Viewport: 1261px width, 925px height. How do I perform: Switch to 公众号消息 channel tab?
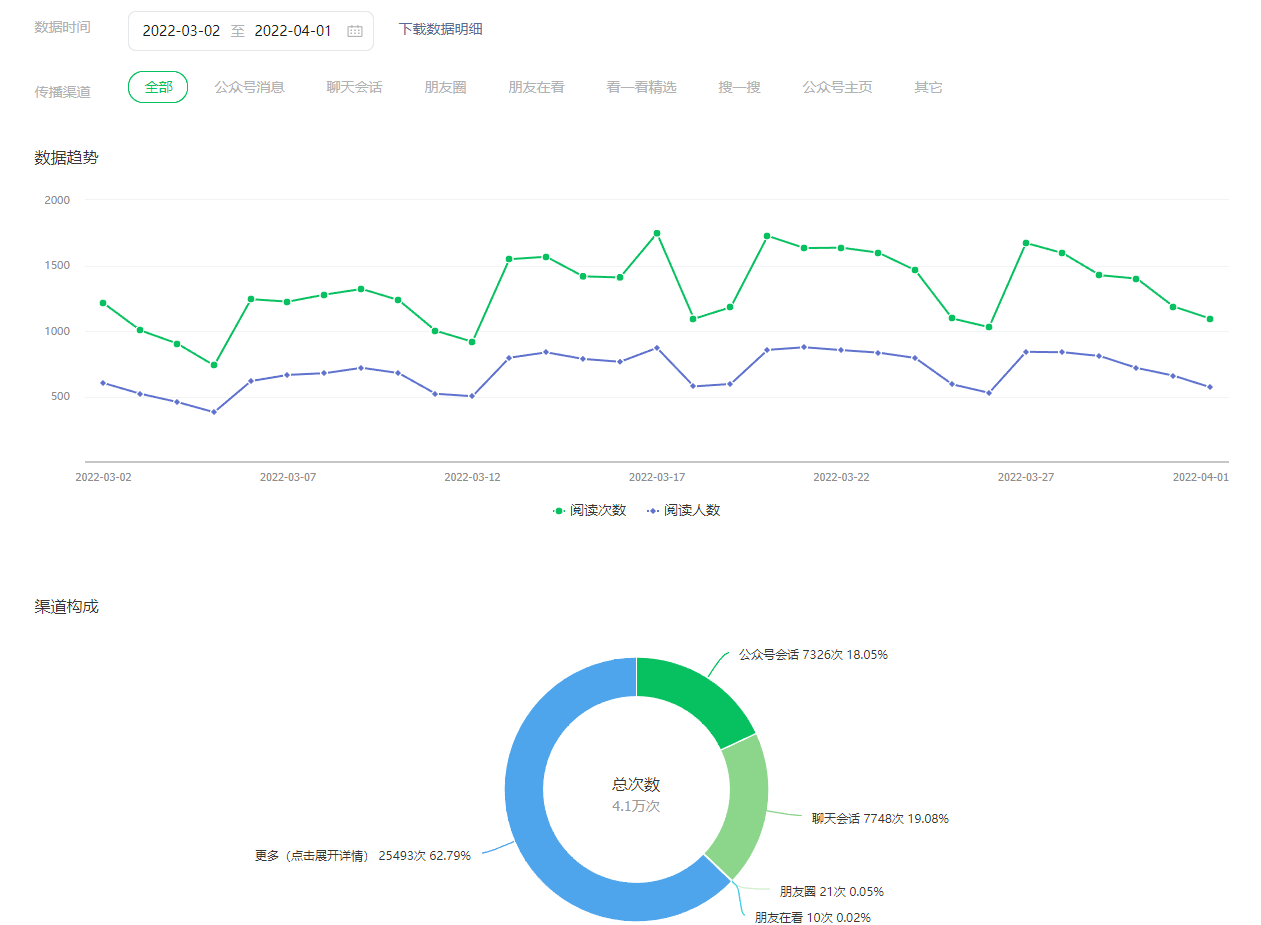249,87
